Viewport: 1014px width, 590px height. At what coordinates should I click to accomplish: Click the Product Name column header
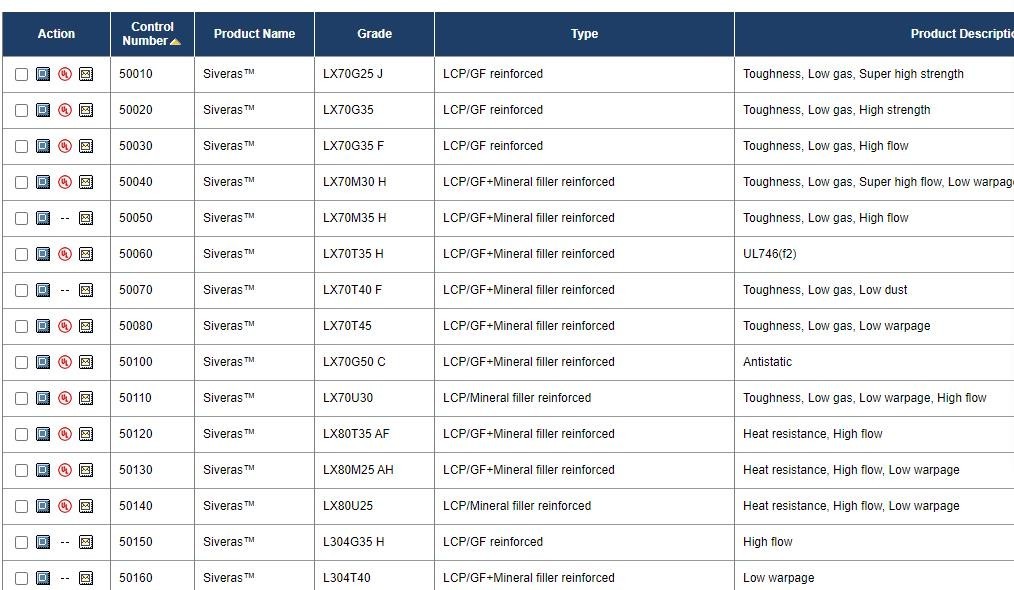point(254,34)
